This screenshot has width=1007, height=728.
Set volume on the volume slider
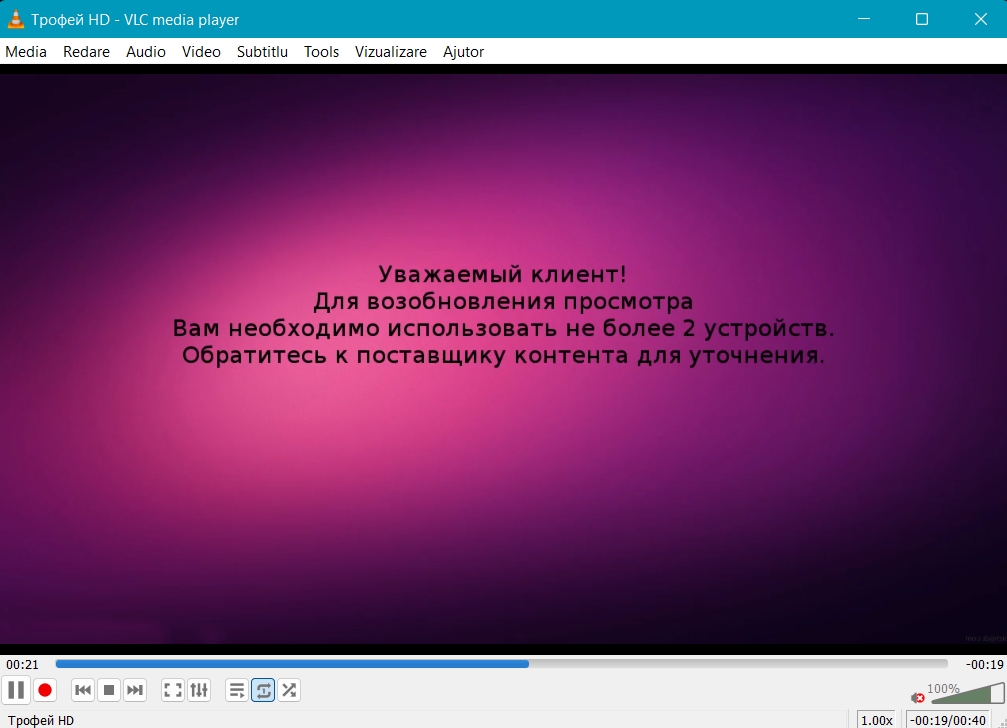click(968, 693)
